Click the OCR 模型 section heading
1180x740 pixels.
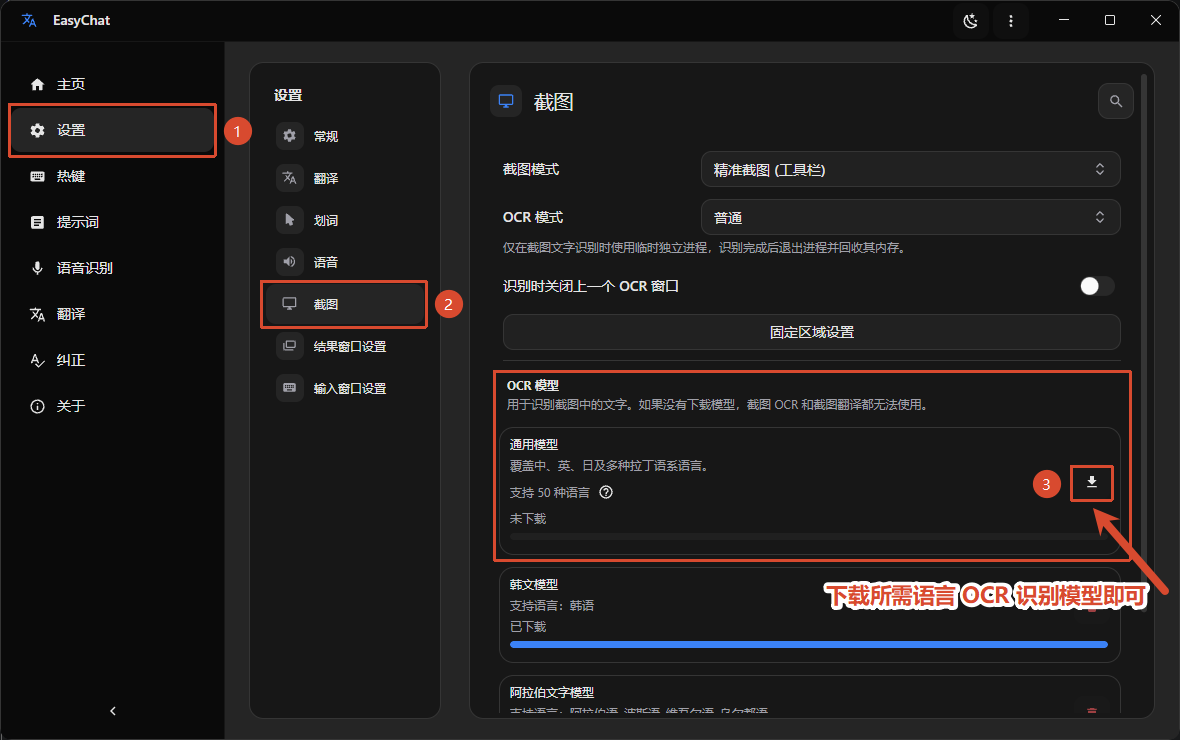tap(533, 385)
